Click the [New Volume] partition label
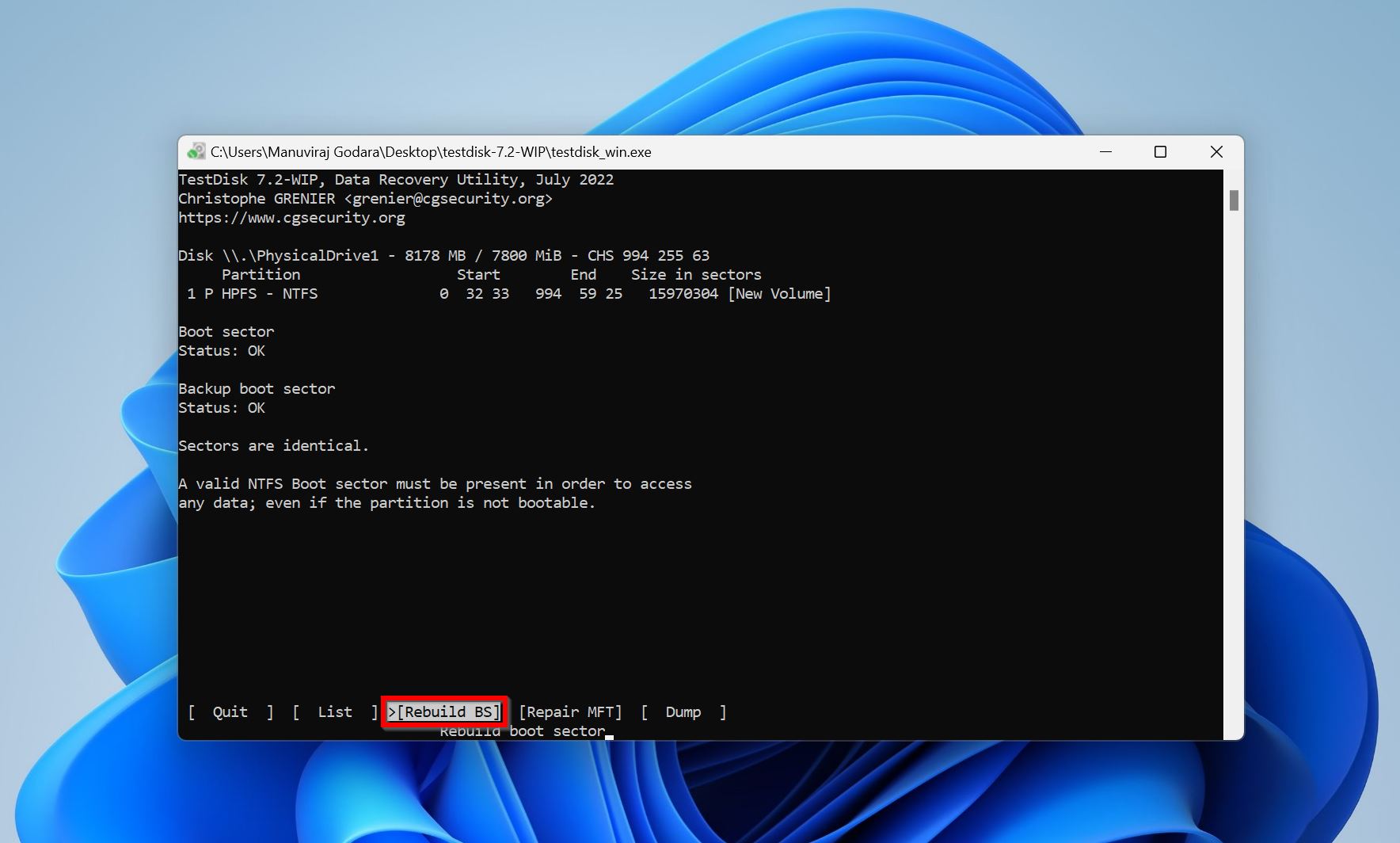Image resolution: width=1400 pixels, height=843 pixels. (779, 294)
